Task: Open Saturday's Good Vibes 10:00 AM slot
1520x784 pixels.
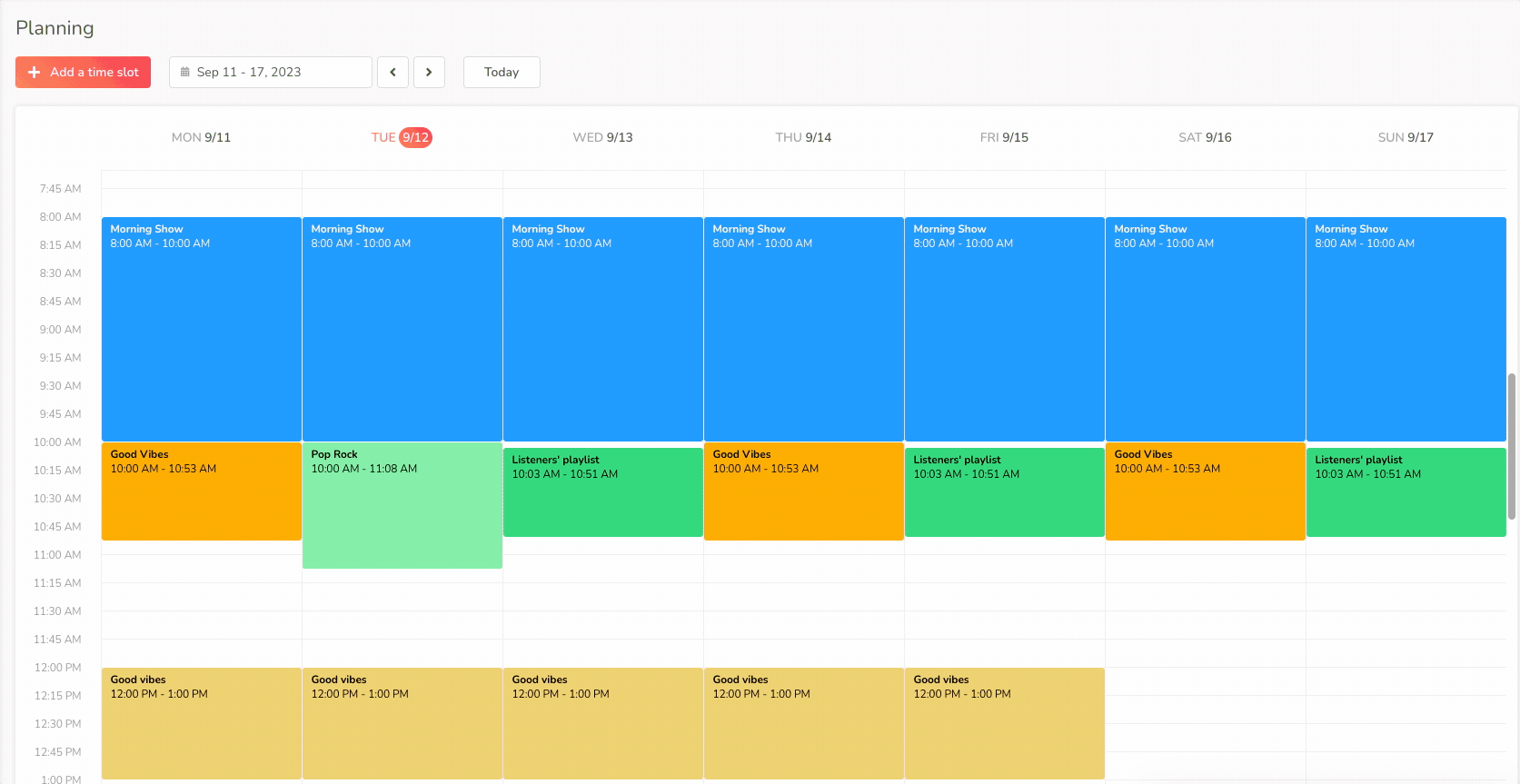Action: 1206,491
